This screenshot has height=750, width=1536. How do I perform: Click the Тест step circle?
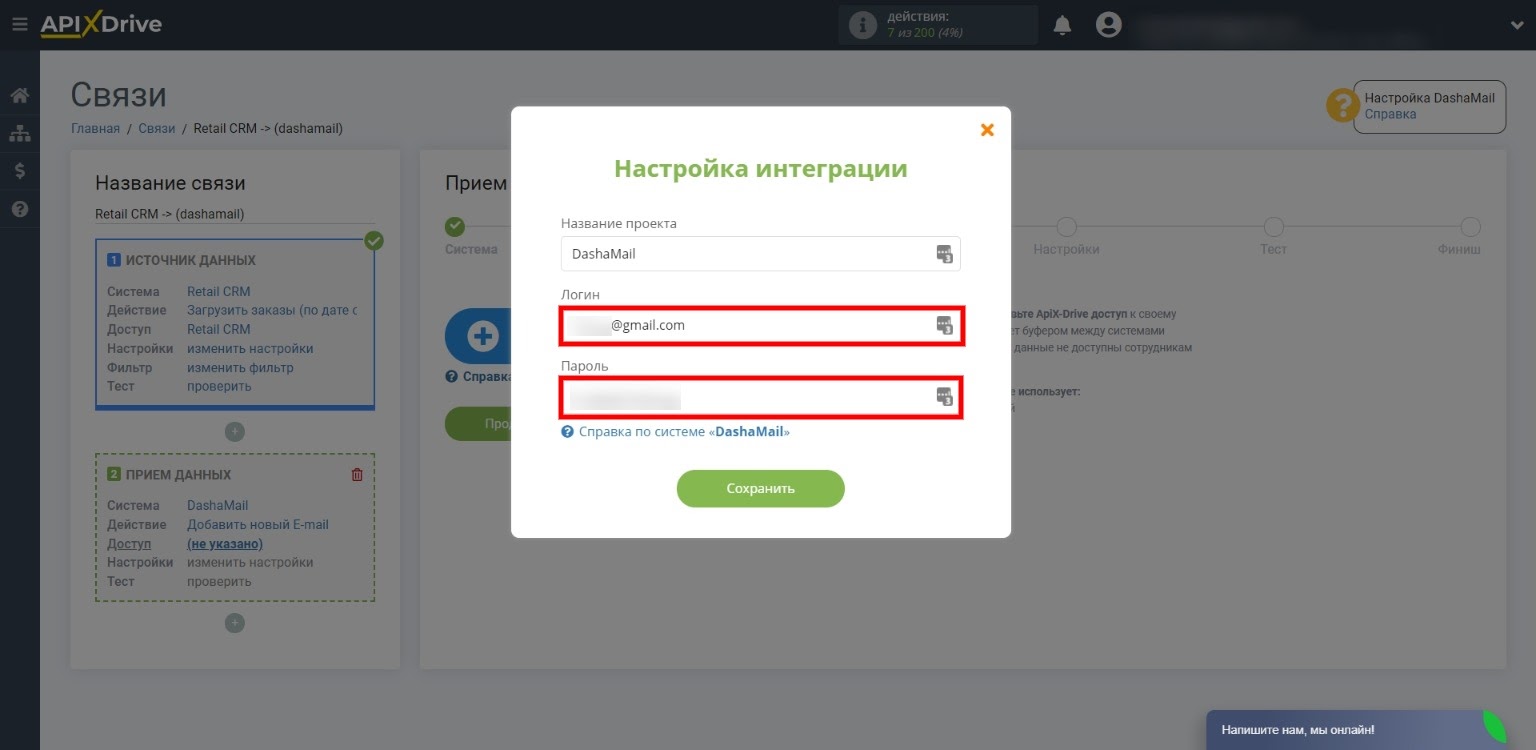coord(1273,227)
